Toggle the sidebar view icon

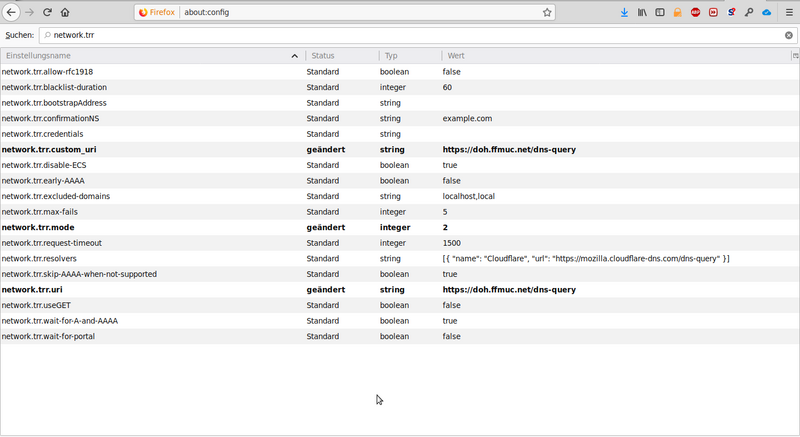[660, 13]
